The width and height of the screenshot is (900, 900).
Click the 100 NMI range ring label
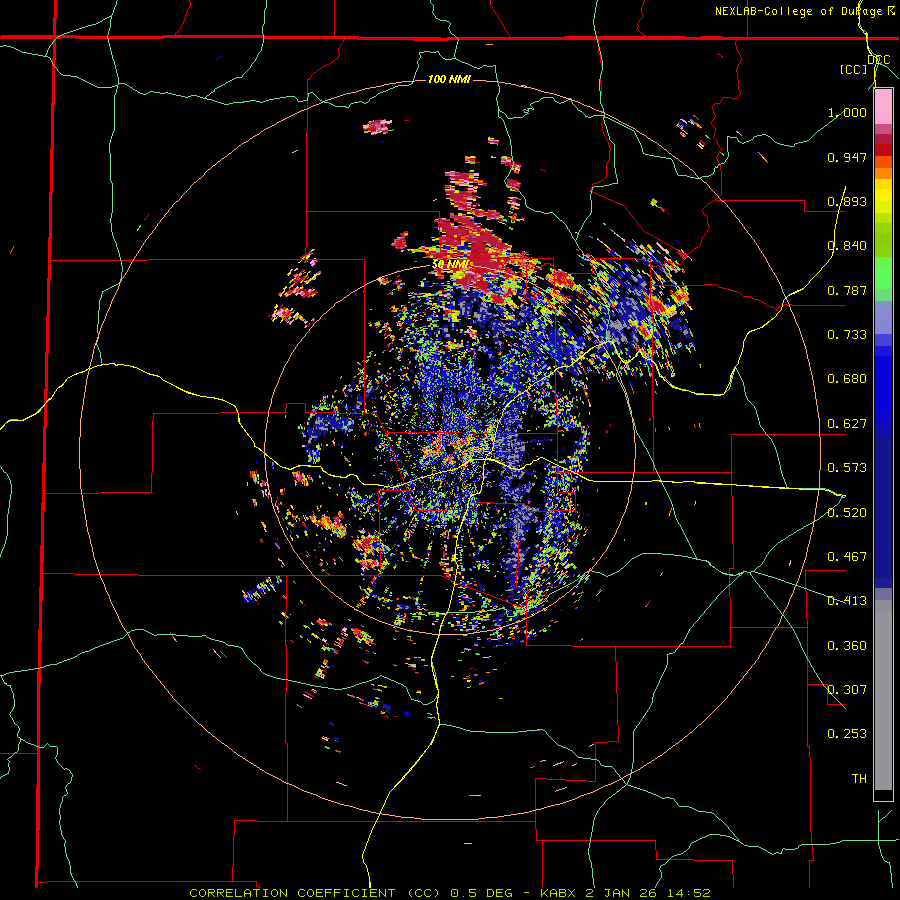click(449, 79)
